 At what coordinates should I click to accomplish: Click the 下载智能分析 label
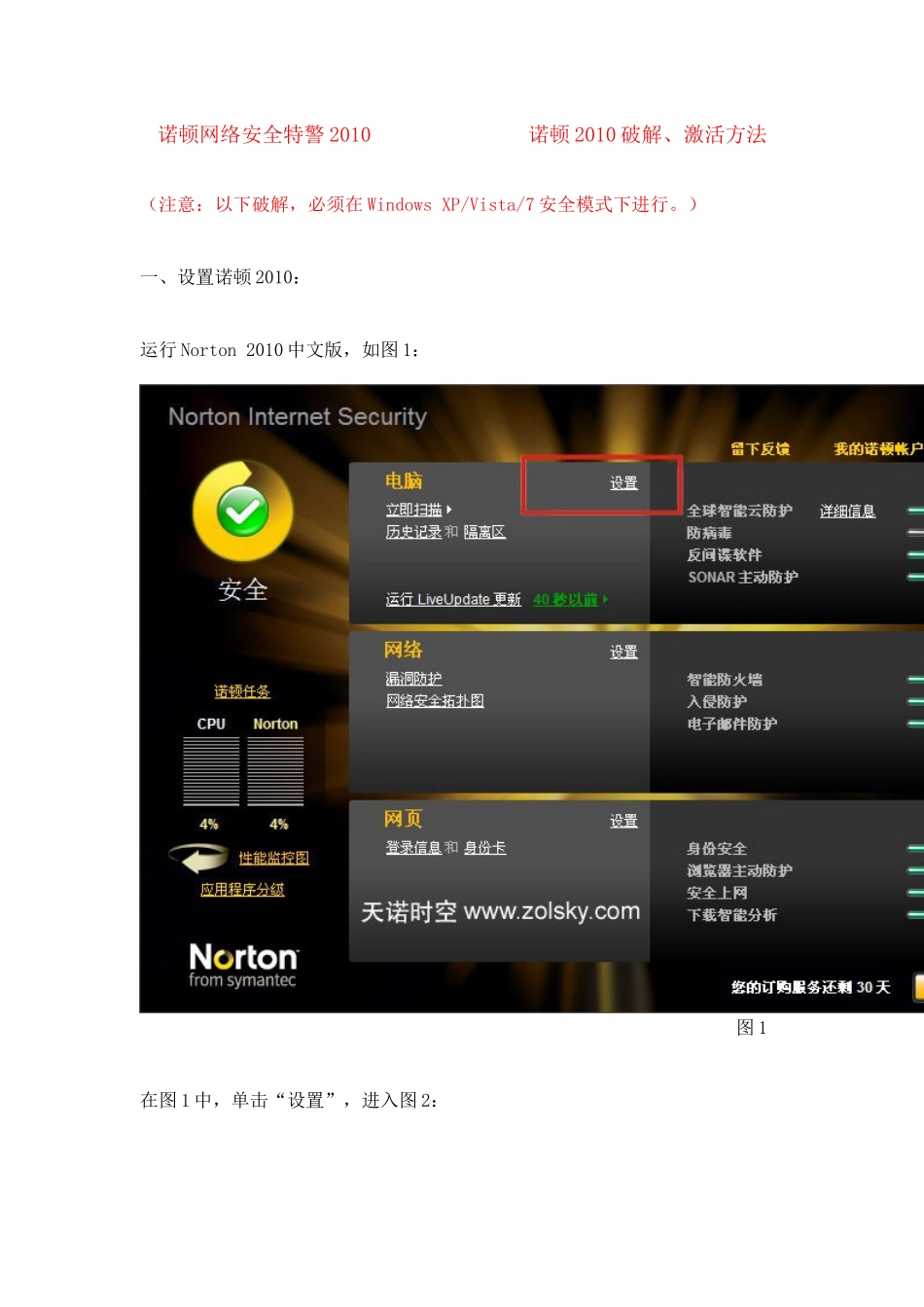tap(731, 915)
